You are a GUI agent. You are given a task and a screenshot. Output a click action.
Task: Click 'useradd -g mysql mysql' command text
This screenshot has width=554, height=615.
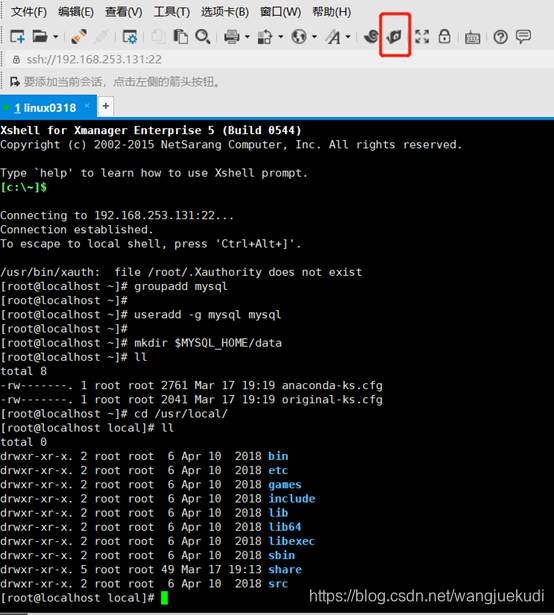point(208,315)
